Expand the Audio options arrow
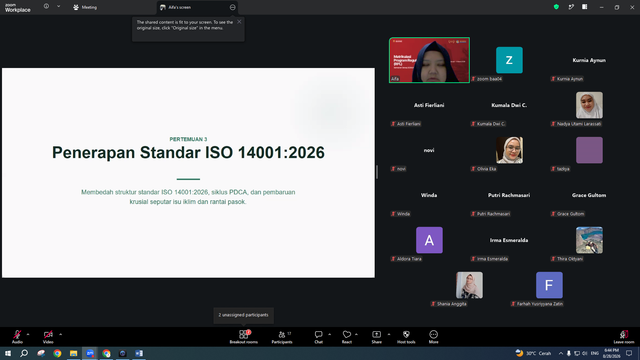Image resolution: width=640 pixels, height=360 pixels. pyautogui.click(x=28, y=334)
